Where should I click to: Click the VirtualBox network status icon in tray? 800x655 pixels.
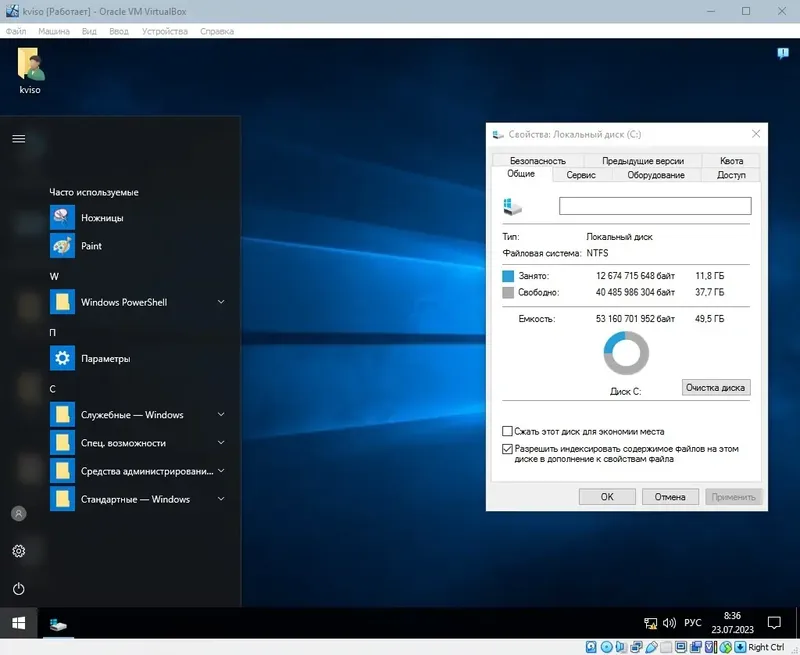[638, 647]
